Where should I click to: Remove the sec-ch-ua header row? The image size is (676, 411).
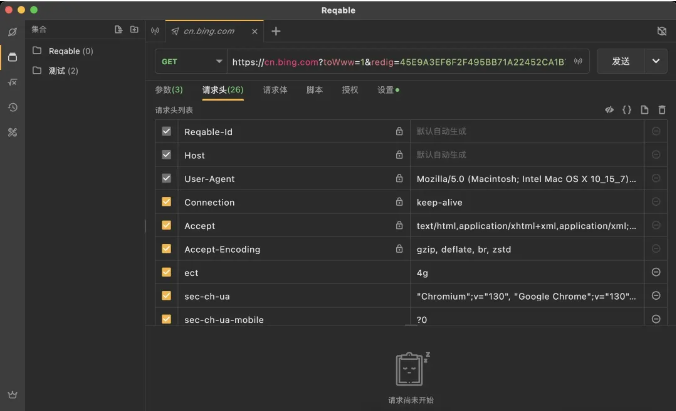656,295
